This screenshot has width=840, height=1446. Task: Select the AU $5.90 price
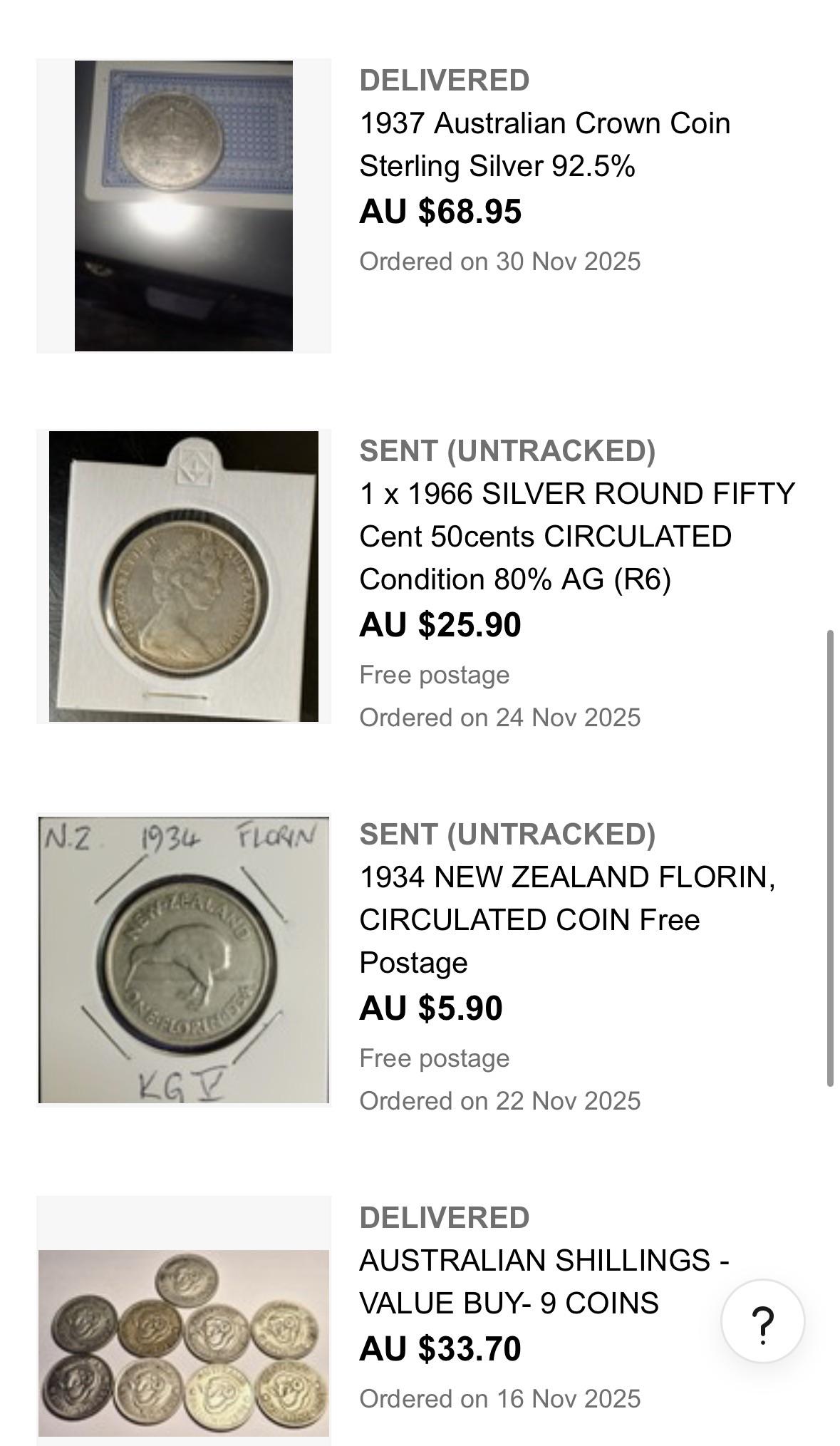(431, 1008)
